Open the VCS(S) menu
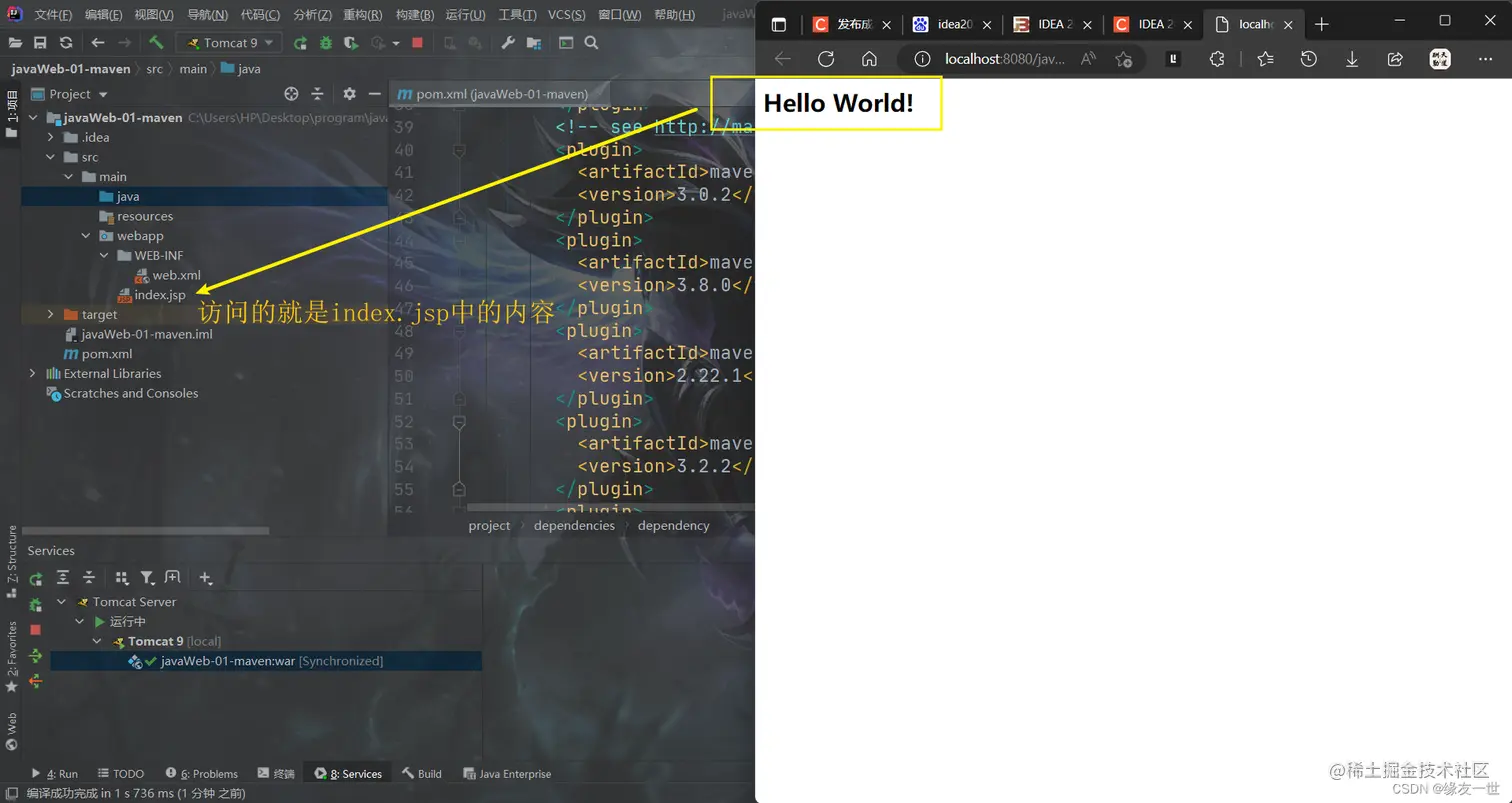This screenshot has height=803, width=1512. click(x=567, y=15)
